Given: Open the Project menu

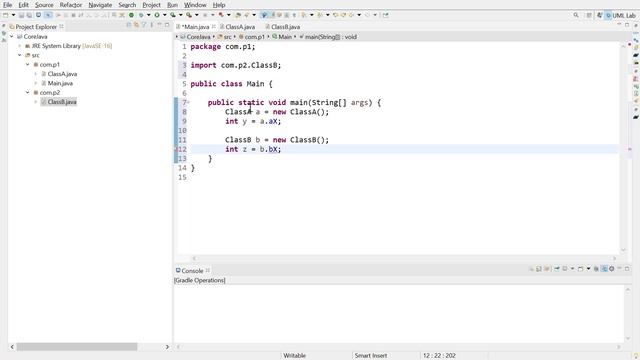Looking at the screenshot, I should coord(151,5).
